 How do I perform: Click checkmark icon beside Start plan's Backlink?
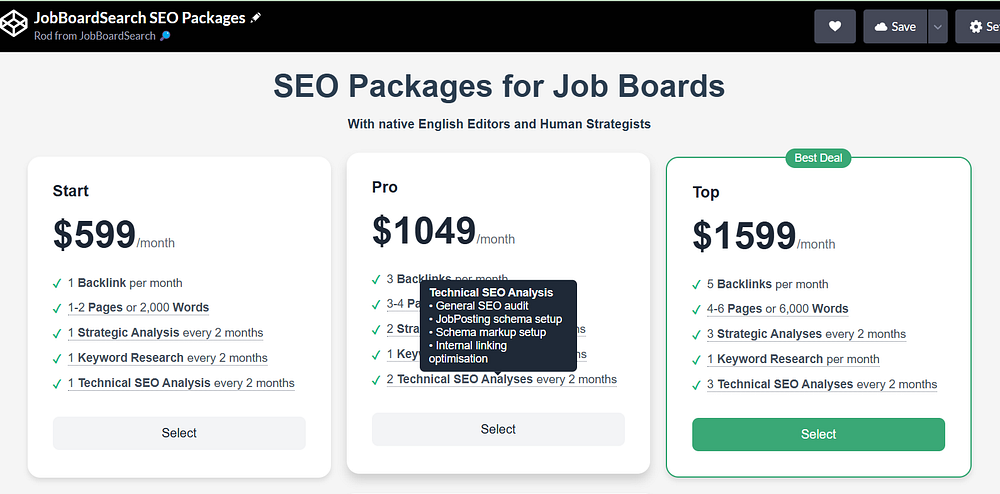coord(58,283)
